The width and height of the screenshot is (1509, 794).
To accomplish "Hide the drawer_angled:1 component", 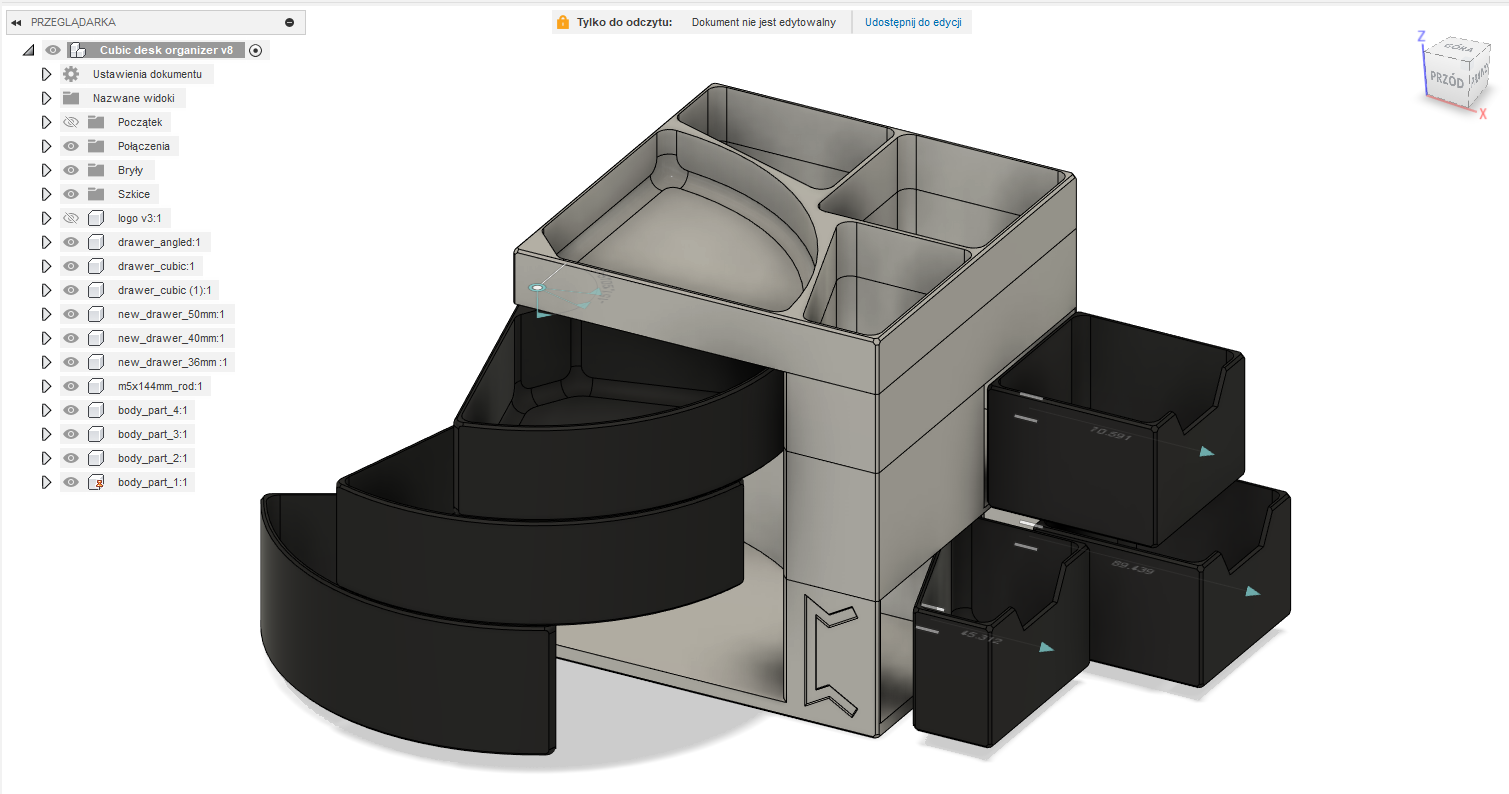I will [70, 242].
